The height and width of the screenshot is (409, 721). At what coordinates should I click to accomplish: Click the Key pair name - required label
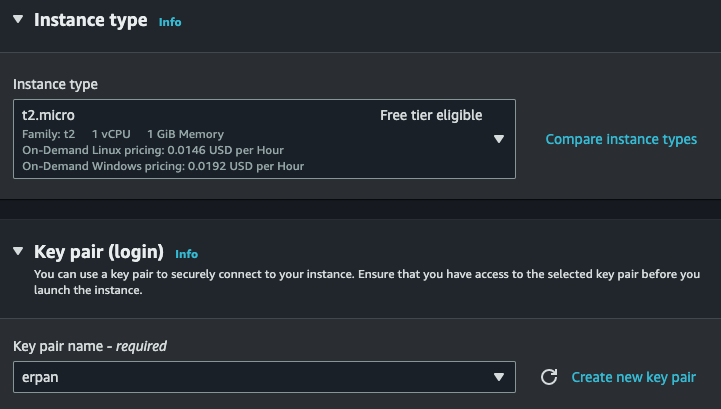click(90, 346)
